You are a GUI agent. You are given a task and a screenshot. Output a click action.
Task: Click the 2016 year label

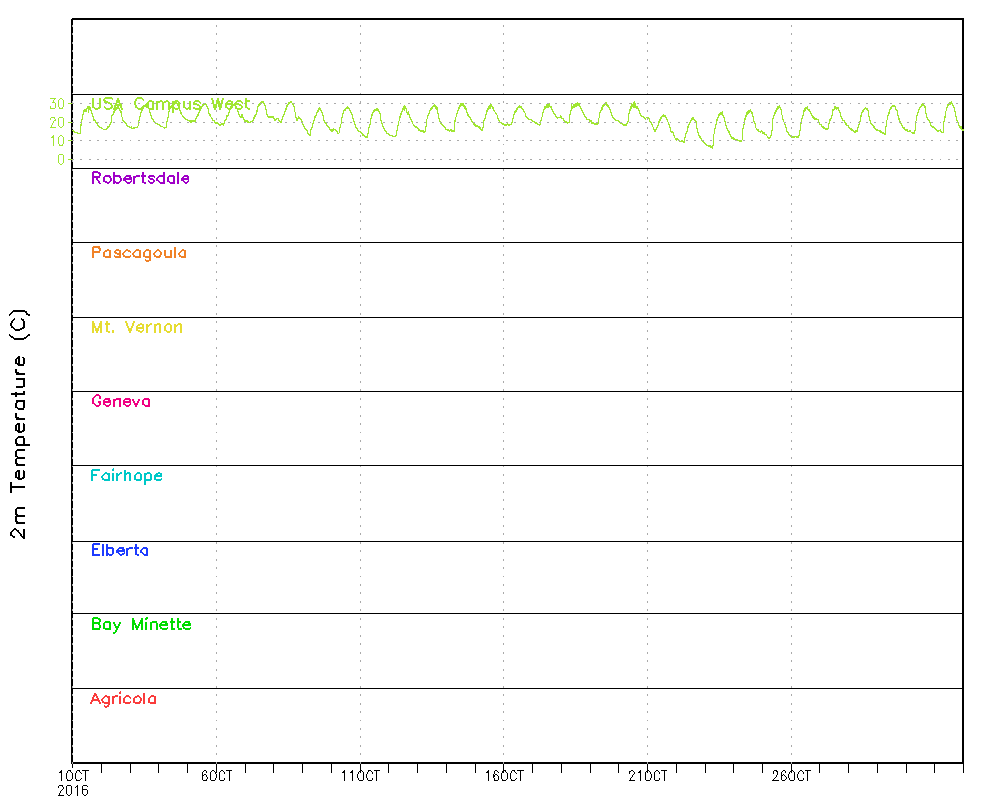click(x=72, y=790)
